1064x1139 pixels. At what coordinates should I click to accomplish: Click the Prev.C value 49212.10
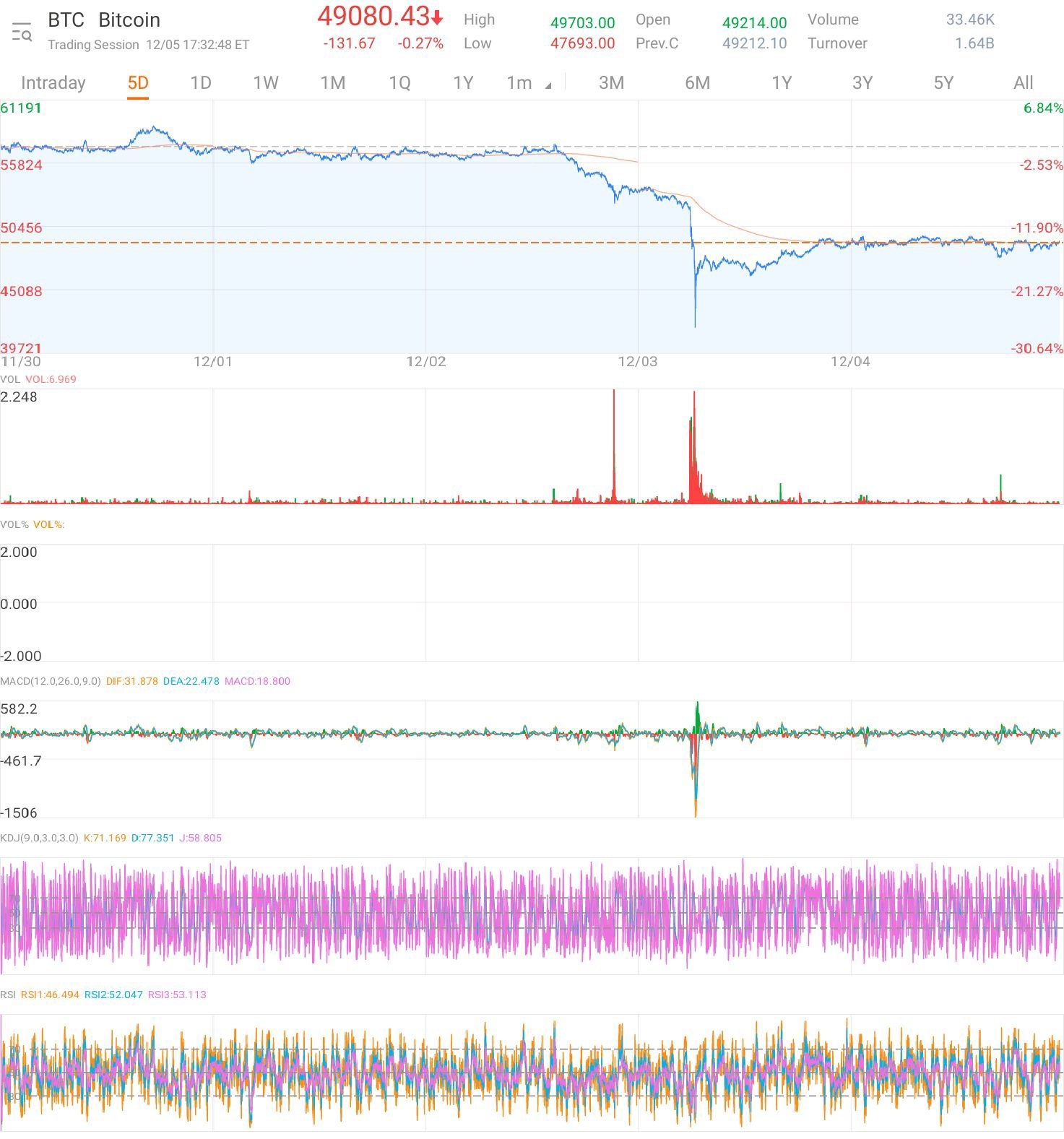[x=755, y=43]
